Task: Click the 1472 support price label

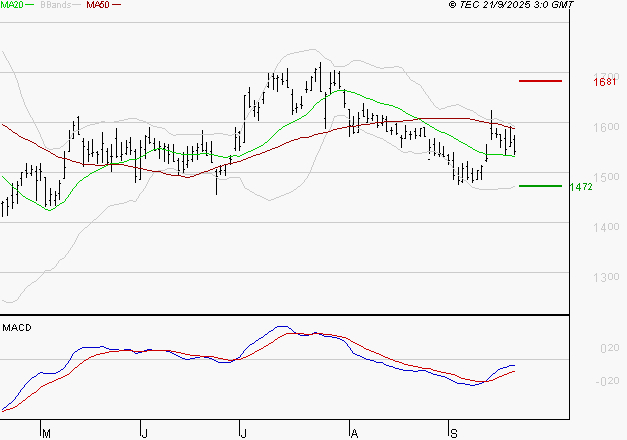Action: pos(583,186)
